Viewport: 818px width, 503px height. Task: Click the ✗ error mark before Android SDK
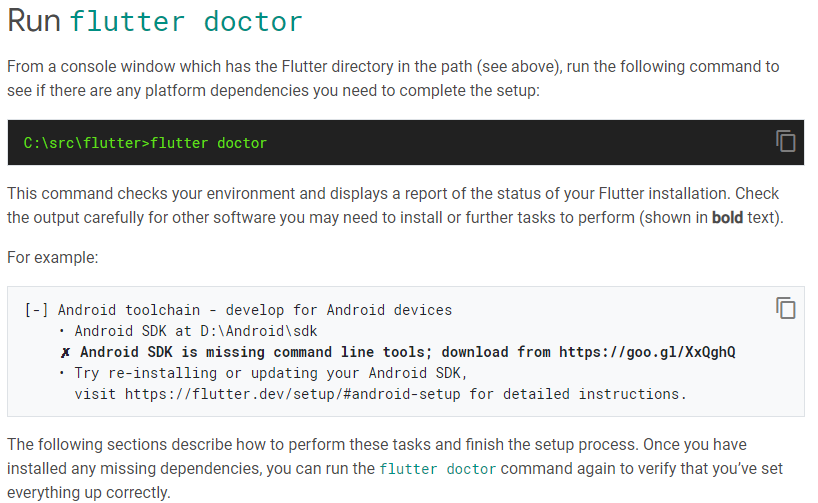pyautogui.click(x=65, y=353)
